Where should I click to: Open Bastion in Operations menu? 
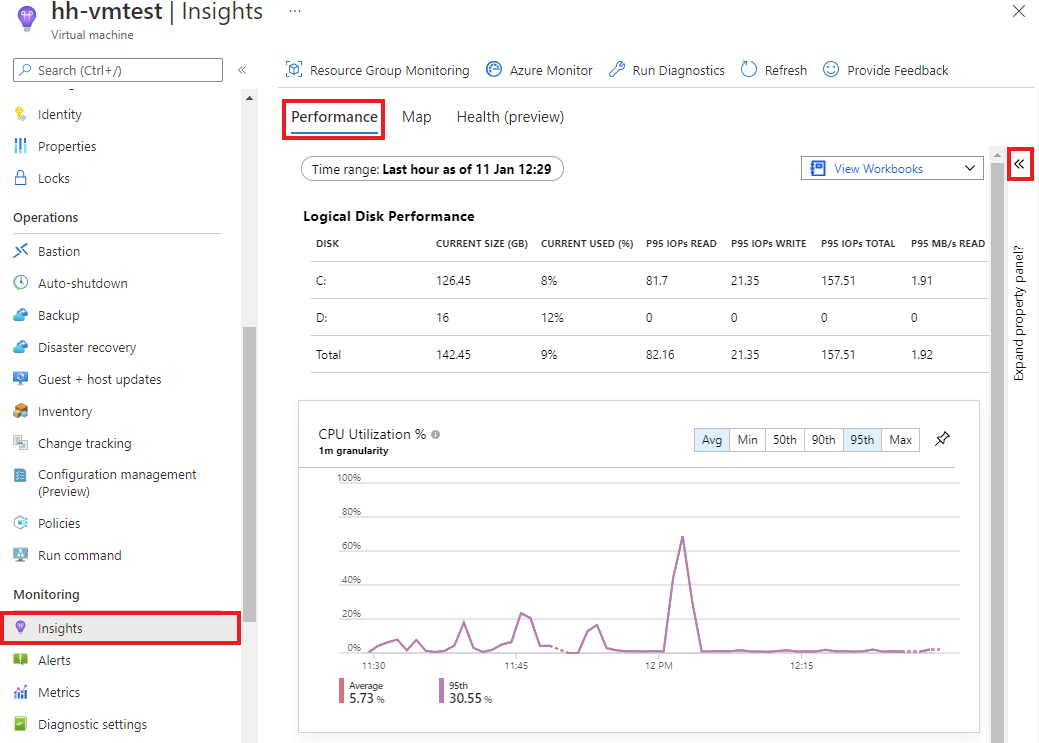point(58,251)
